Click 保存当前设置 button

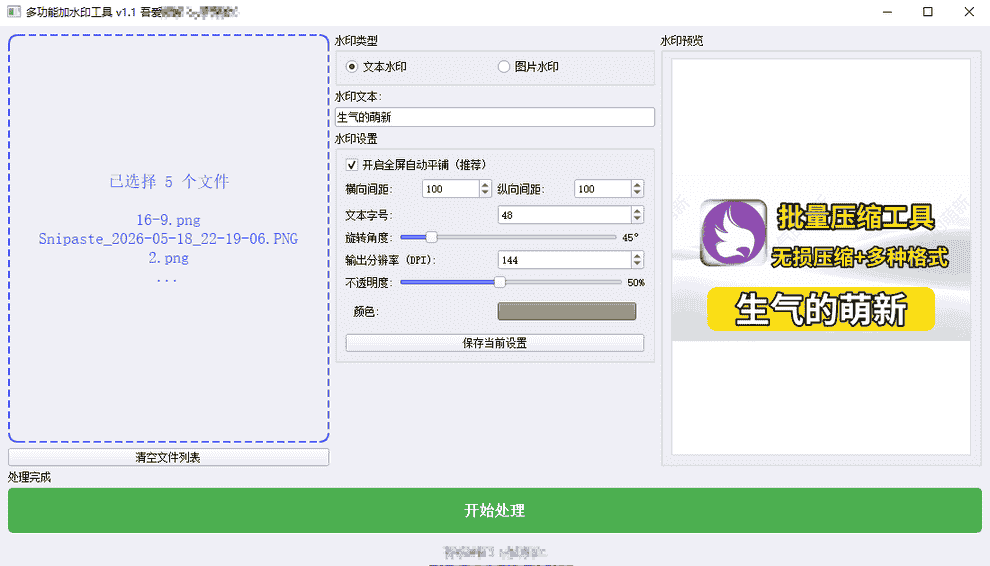[x=494, y=343]
